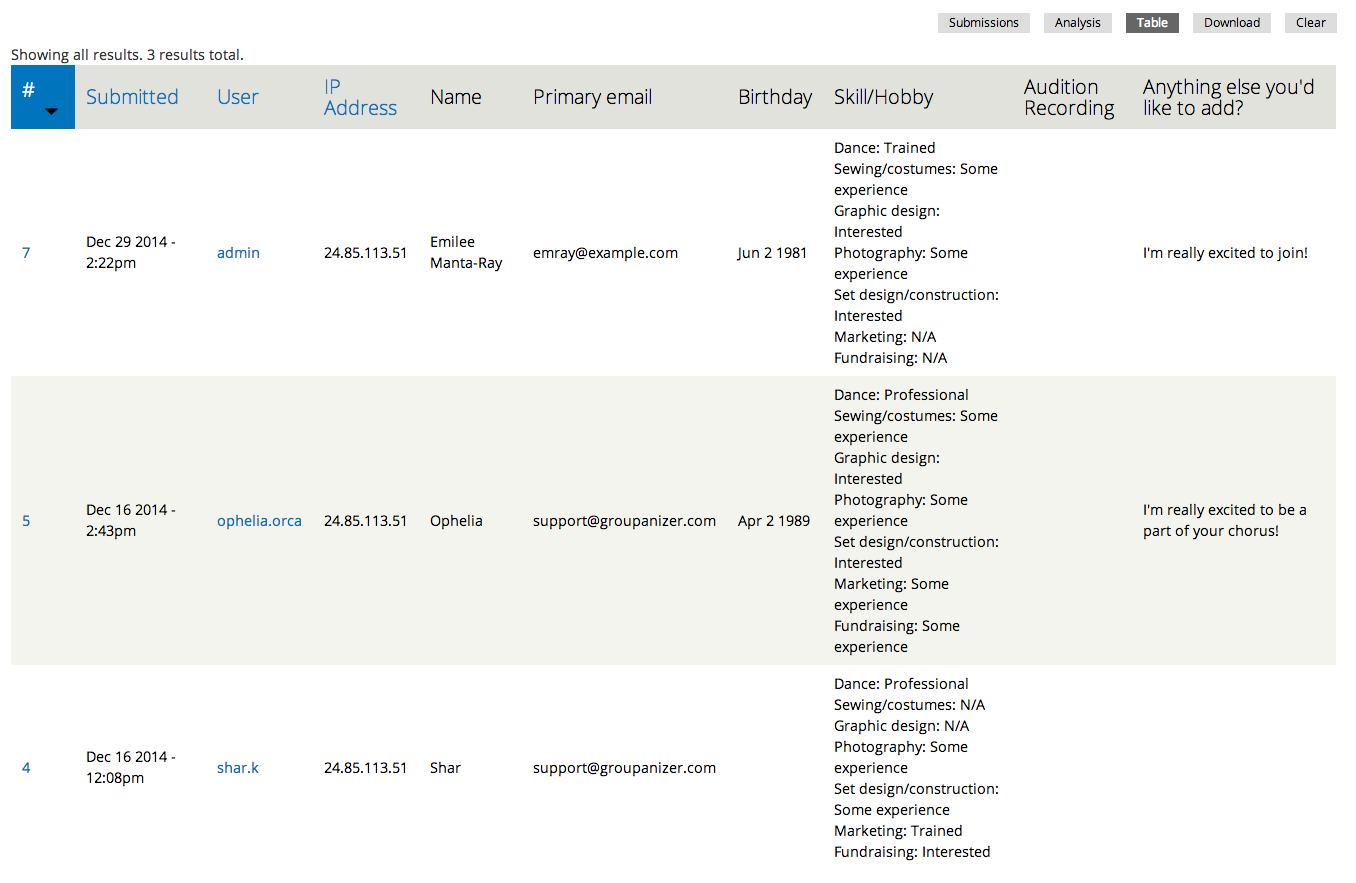This screenshot has width=1356, height=883.
Task: Open submission number 5
Action: tap(26, 521)
